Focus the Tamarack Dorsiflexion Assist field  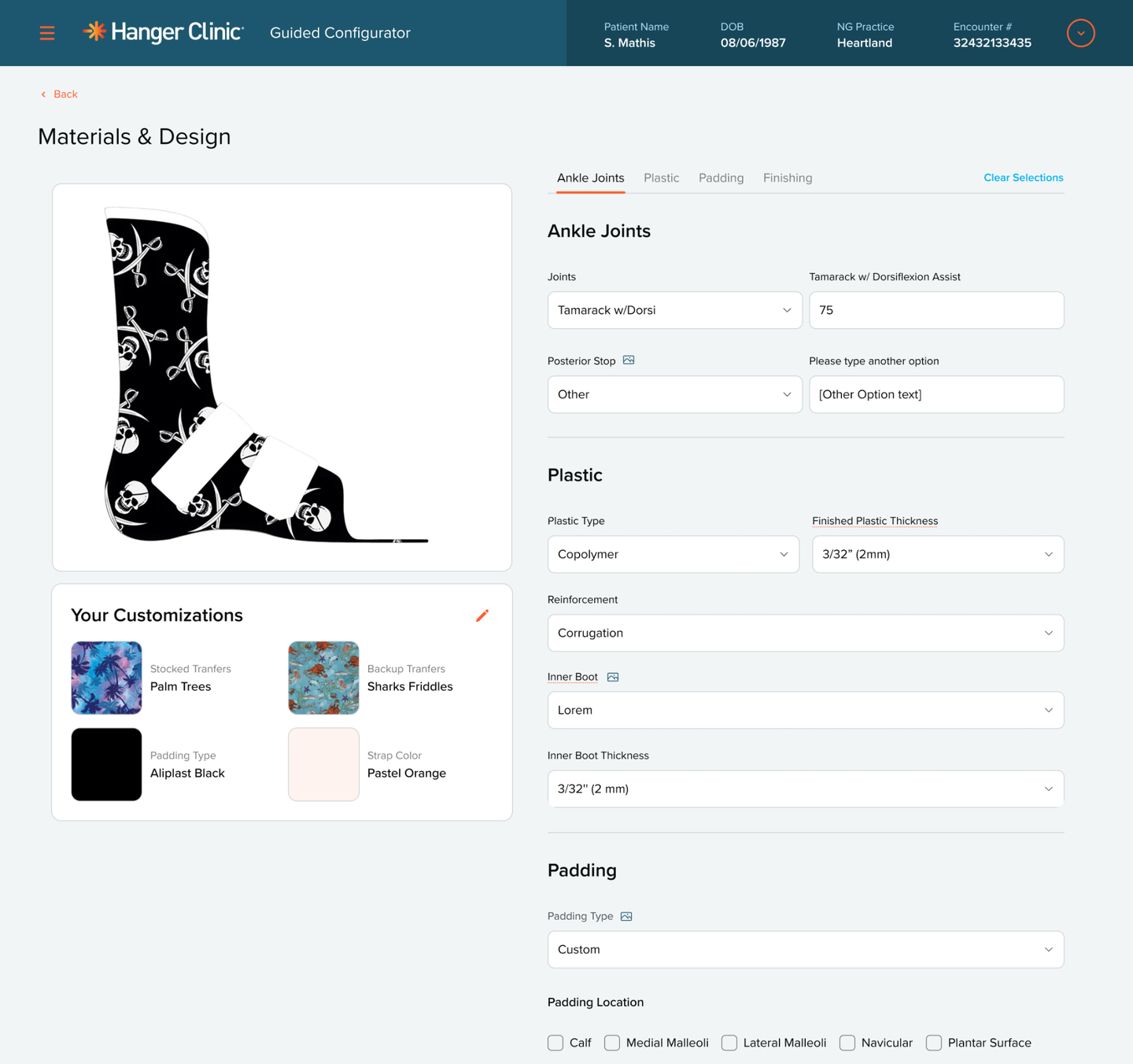936,310
